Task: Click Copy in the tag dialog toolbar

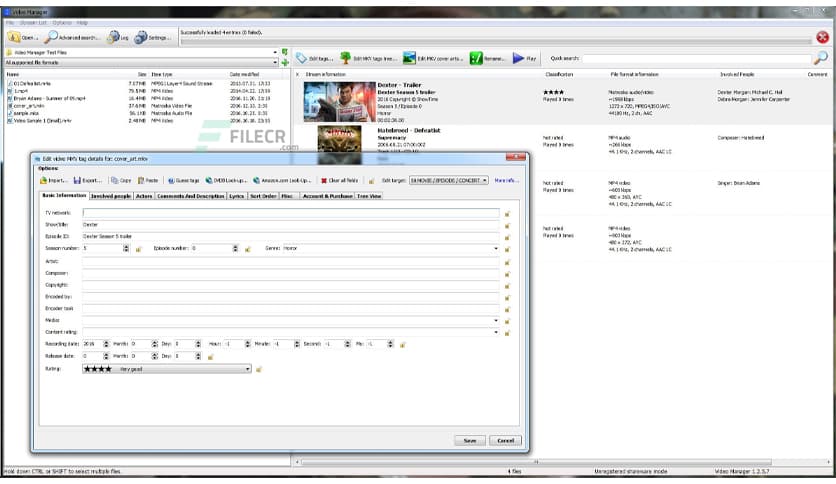Action: (x=120, y=181)
